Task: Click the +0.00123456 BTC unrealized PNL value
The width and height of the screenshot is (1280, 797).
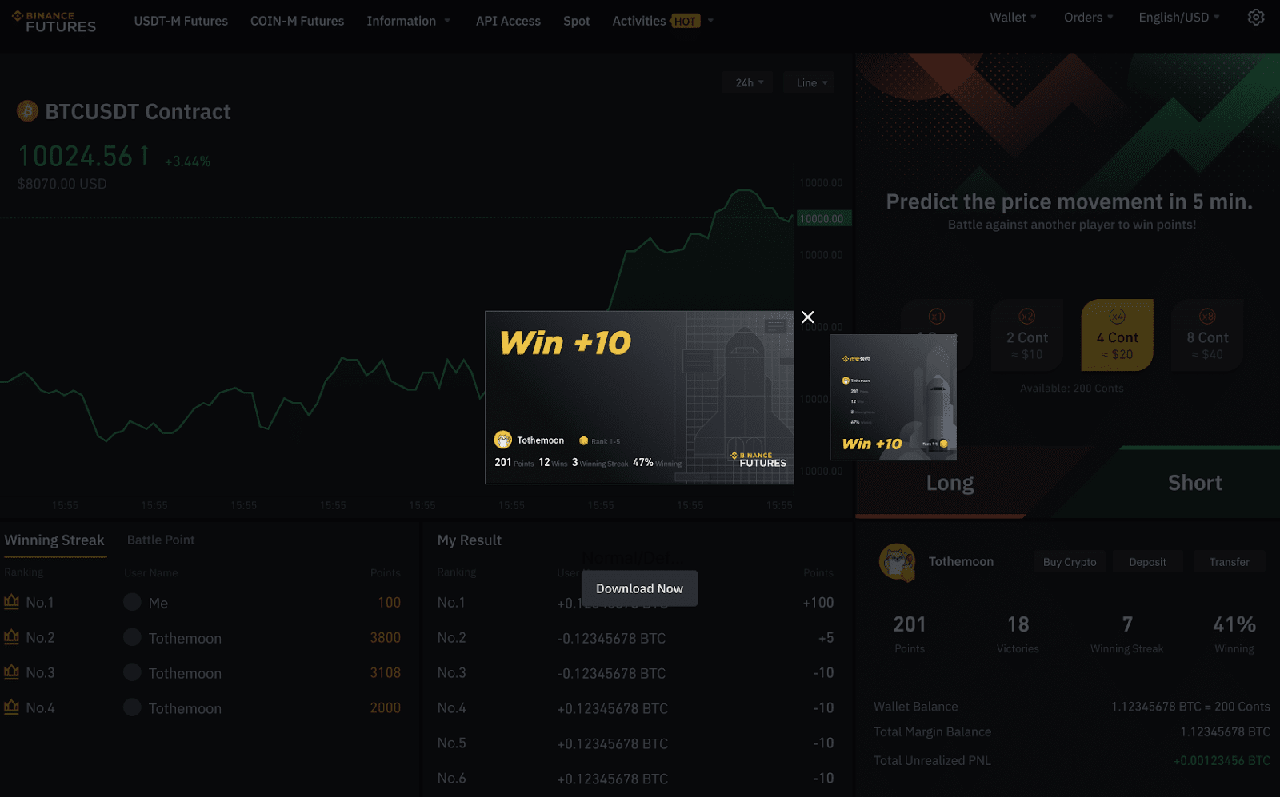Action: (1221, 760)
